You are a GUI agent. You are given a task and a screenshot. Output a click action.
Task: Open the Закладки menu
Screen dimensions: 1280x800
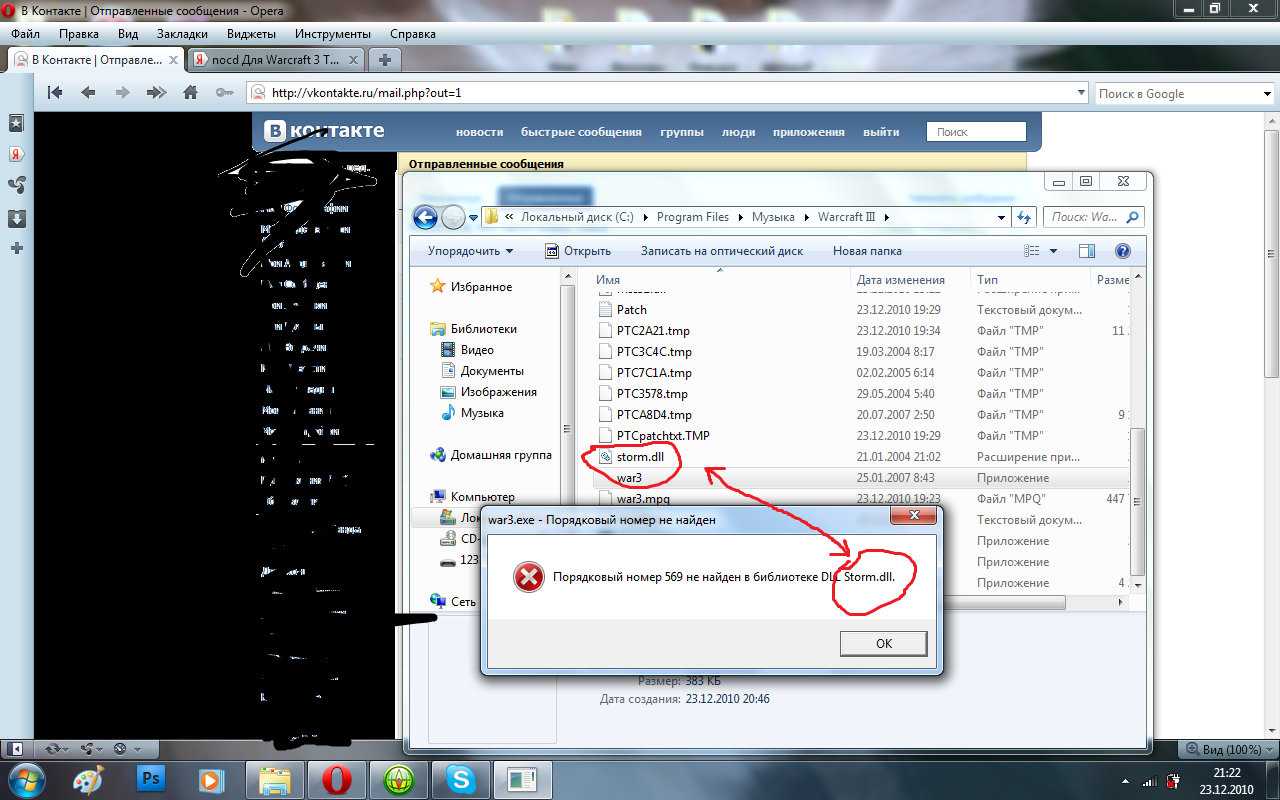click(182, 34)
